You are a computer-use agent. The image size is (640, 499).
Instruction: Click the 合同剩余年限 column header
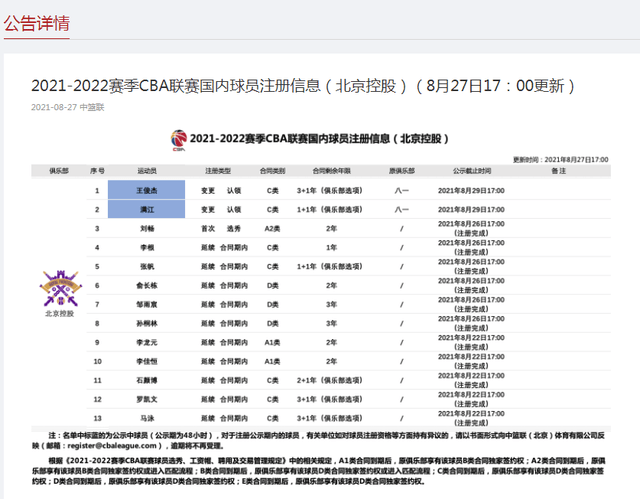331,171
